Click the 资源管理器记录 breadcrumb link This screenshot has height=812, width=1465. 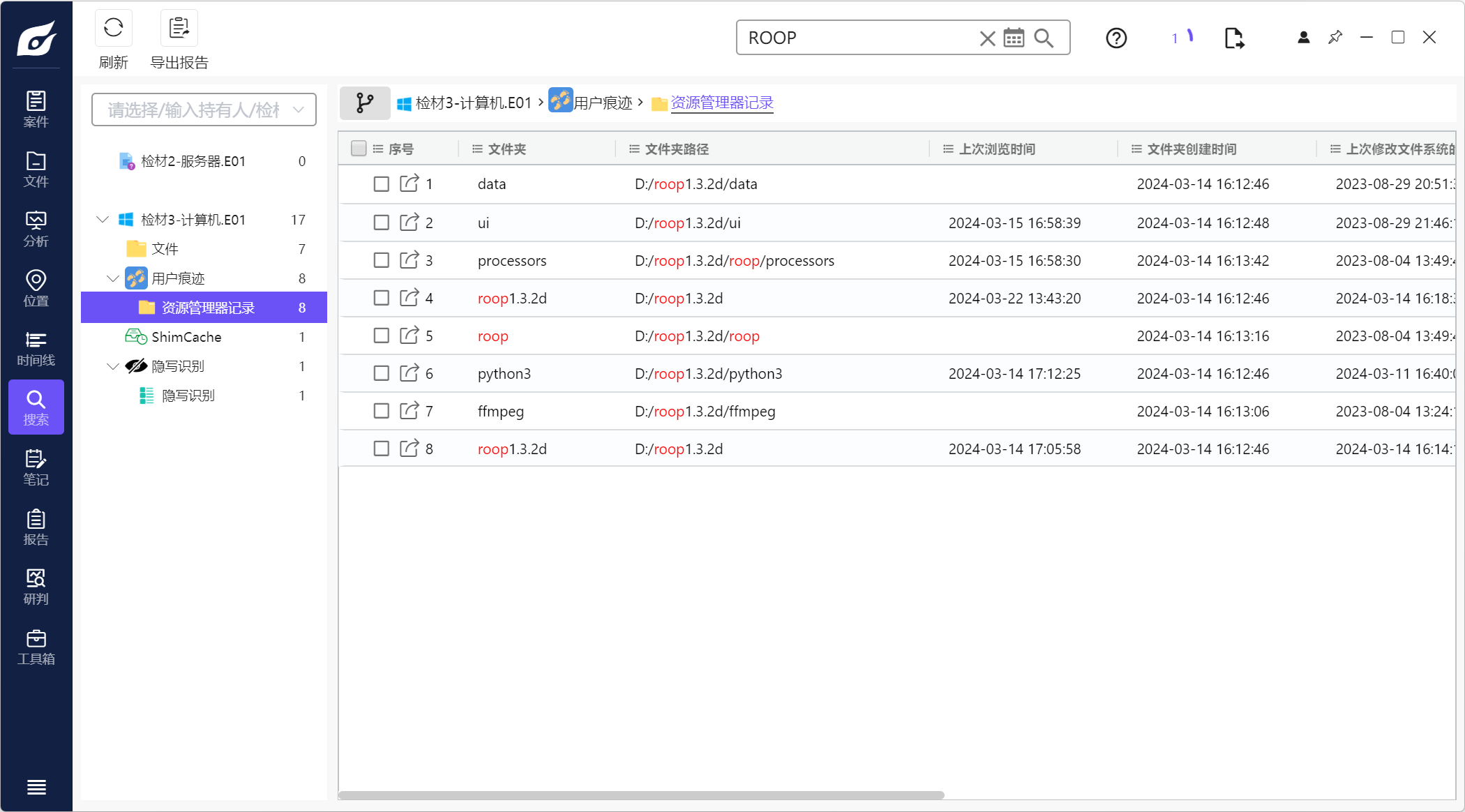(x=722, y=103)
